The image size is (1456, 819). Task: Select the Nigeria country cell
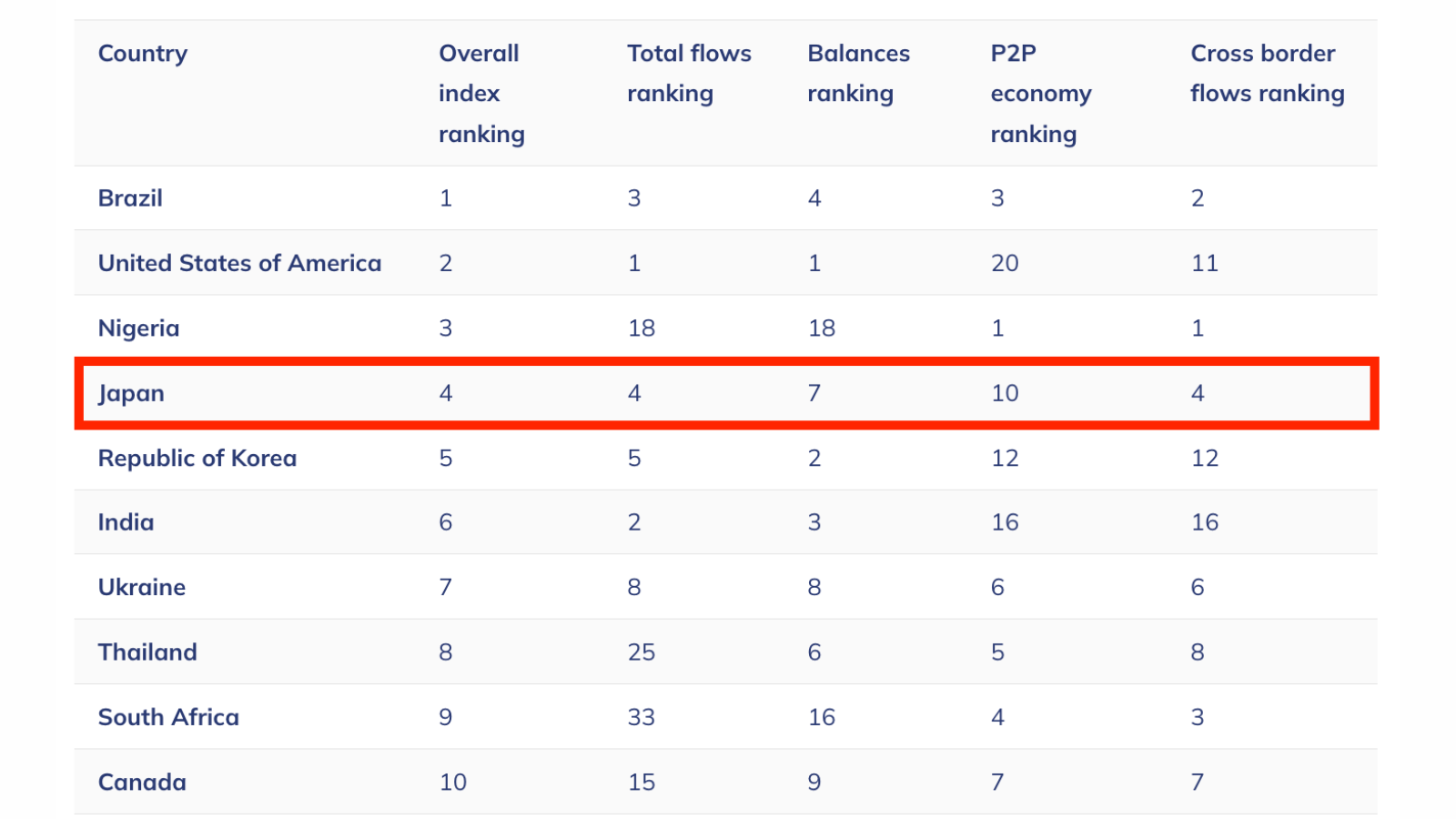pyautogui.click(x=138, y=329)
